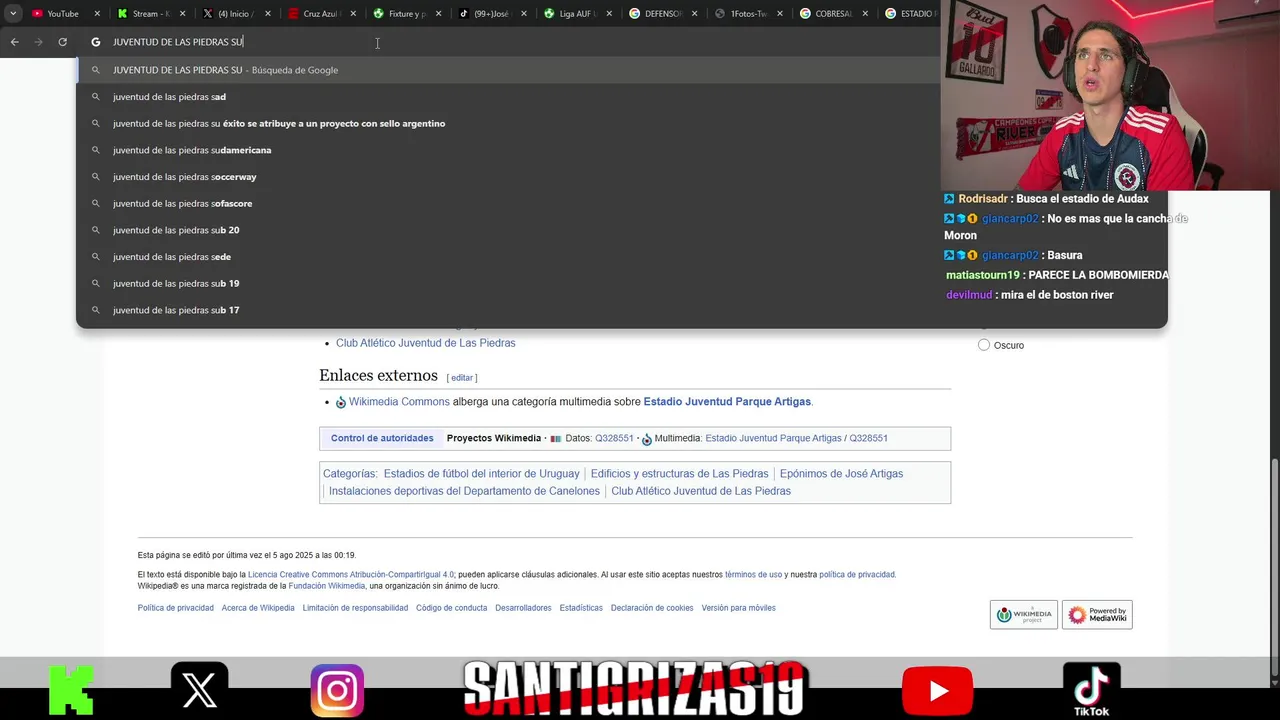Viewport: 1280px width, 720px height.
Task: Click the Wikimedia project badge
Action: [1023, 615]
